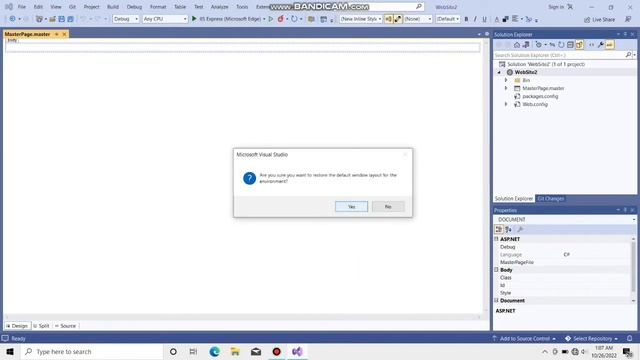
Task: Switch to the Source view tab
Action: (65, 326)
